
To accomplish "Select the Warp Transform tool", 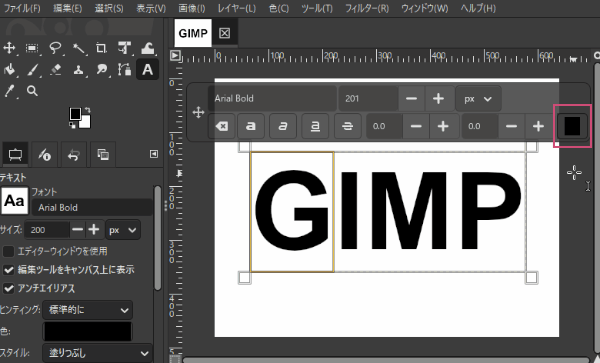I will coord(148,48).
